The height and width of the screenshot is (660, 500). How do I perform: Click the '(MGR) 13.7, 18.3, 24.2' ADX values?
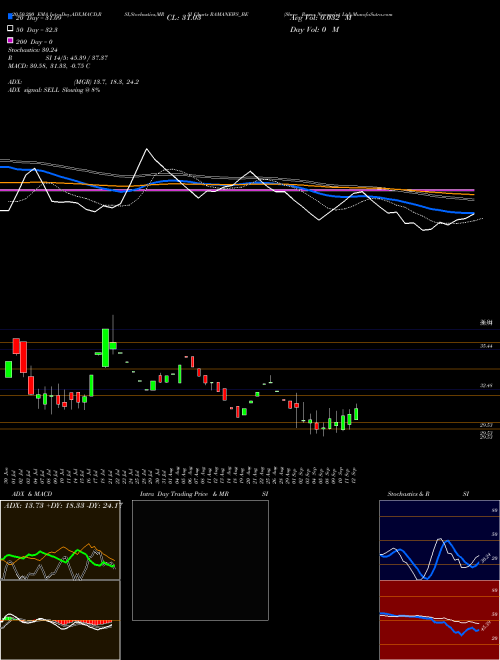pos(106,82)
